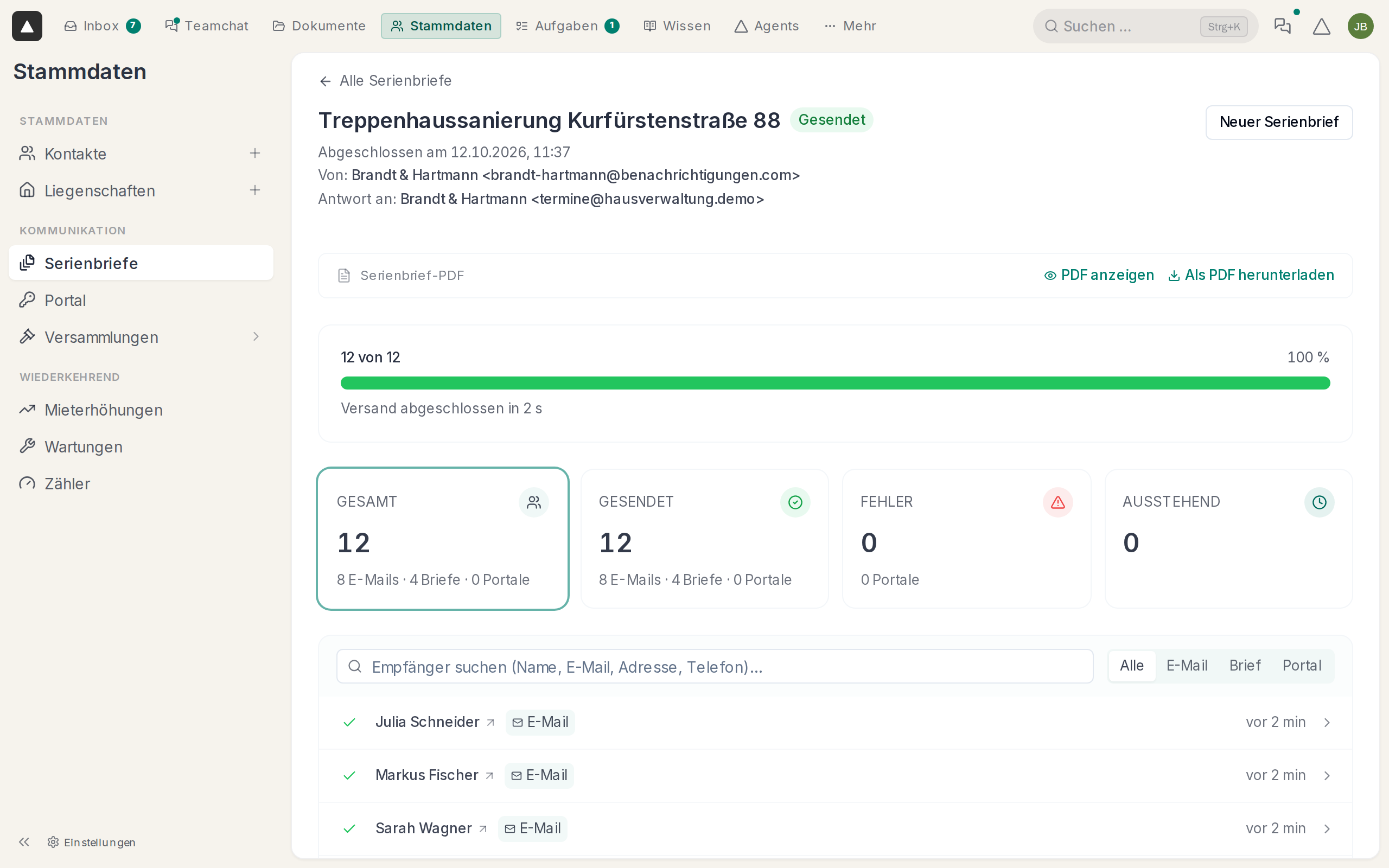Click PDF anzeigen link
This screenshot has height=868, width=1389.
(1099, 275)
